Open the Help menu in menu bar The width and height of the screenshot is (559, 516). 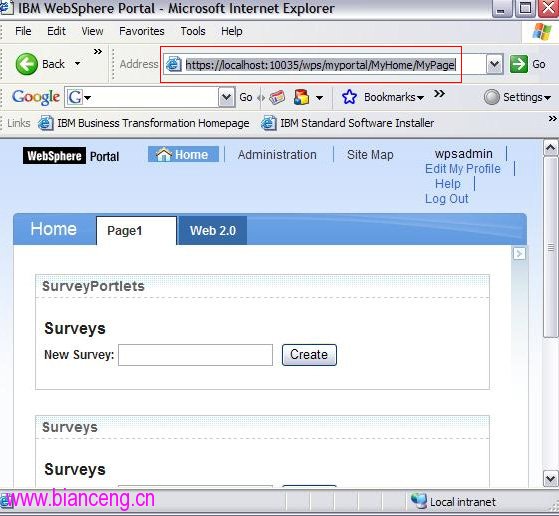point(232,31)
